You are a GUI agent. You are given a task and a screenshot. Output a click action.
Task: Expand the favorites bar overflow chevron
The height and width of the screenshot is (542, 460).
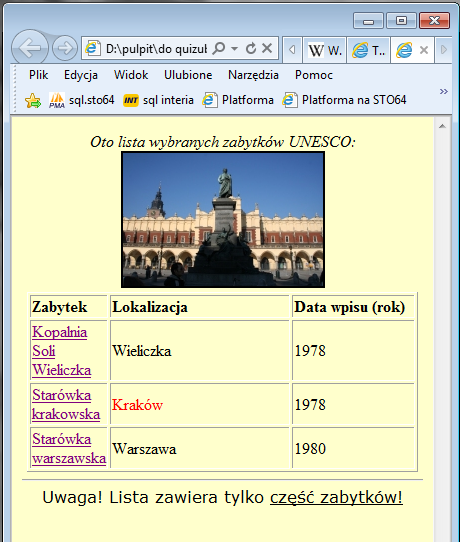pyautogui.click(x=444, y=92)
